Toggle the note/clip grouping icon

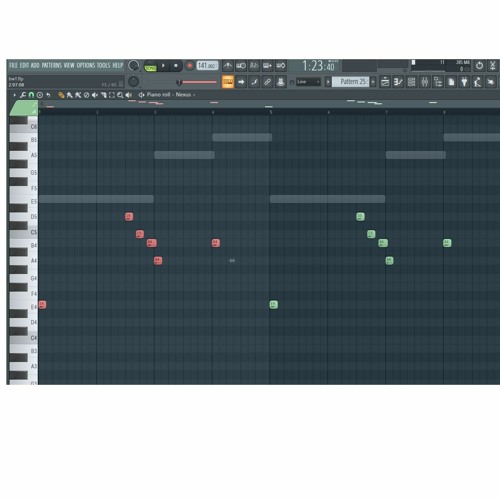pyautogui.click(x=254, y=82)
